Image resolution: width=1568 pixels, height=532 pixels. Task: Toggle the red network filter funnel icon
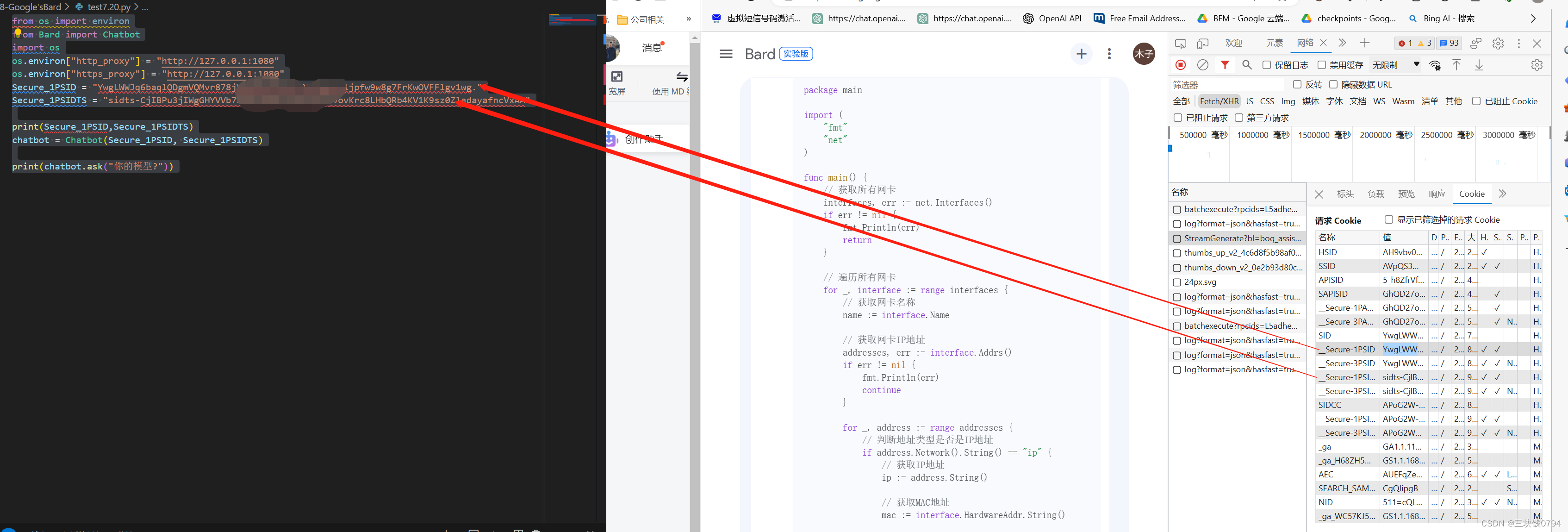(x=1225, y=65)
